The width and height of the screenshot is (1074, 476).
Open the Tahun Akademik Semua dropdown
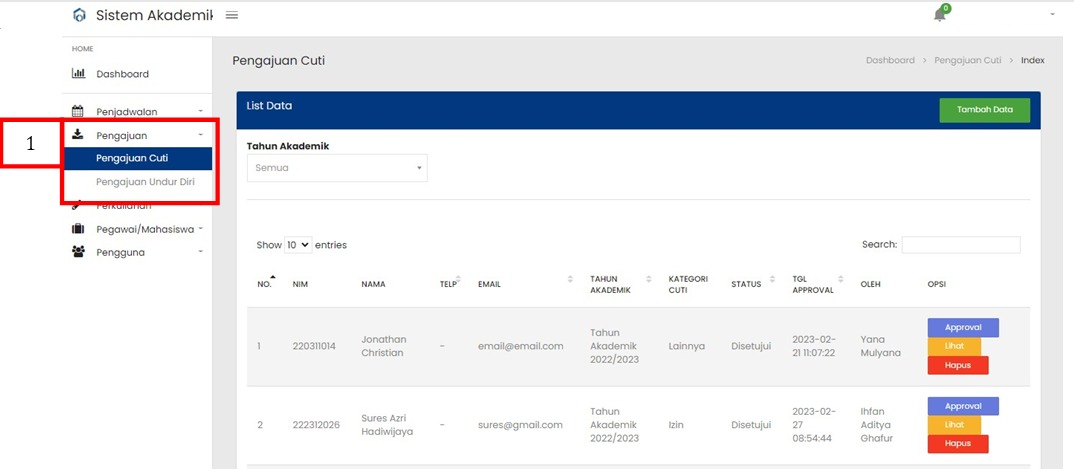coord(337,168)
